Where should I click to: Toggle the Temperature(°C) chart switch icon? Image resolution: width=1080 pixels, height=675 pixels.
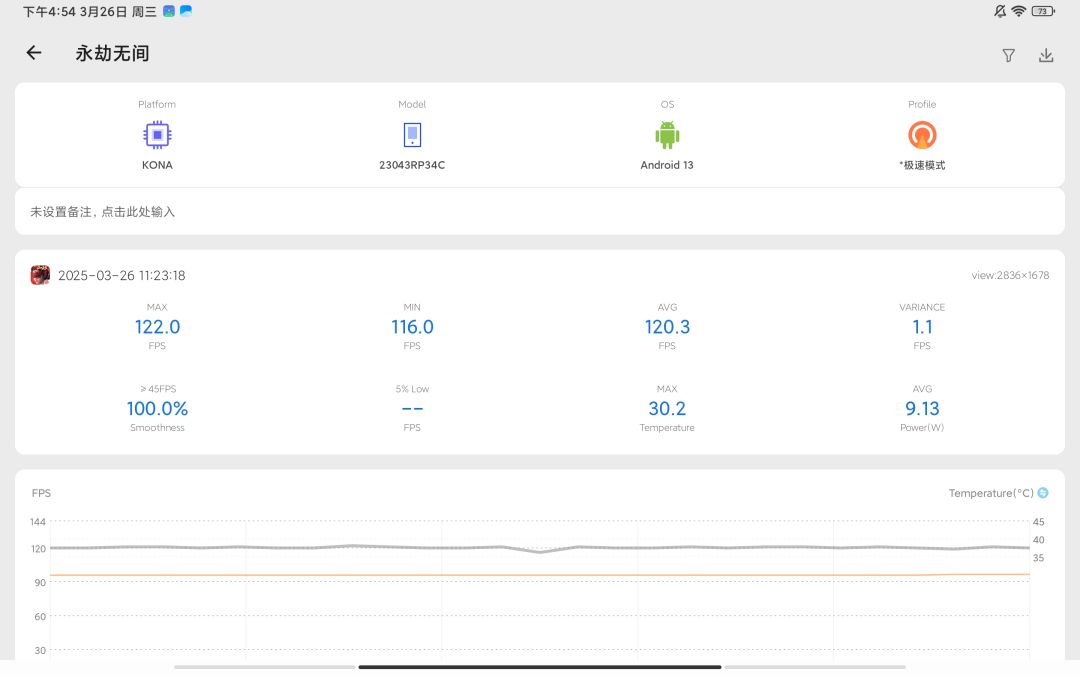tap(1043, 492)
